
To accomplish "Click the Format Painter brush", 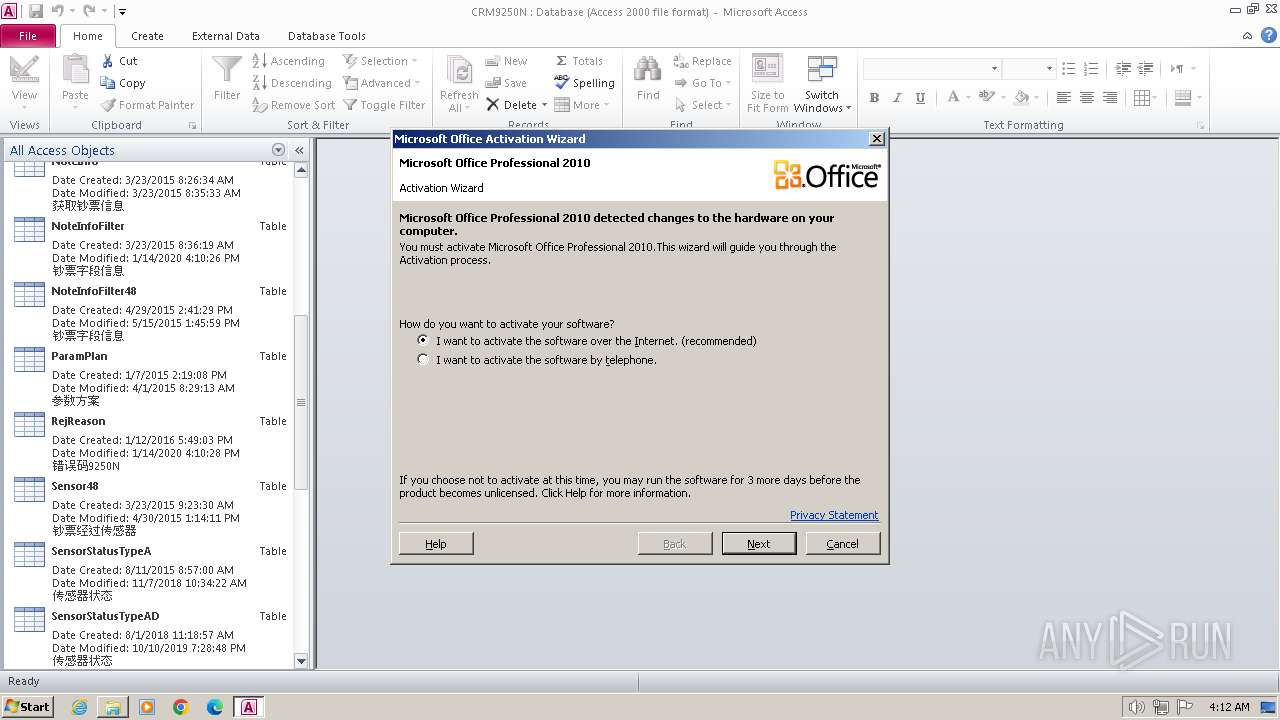I will [x=147, y=105].
